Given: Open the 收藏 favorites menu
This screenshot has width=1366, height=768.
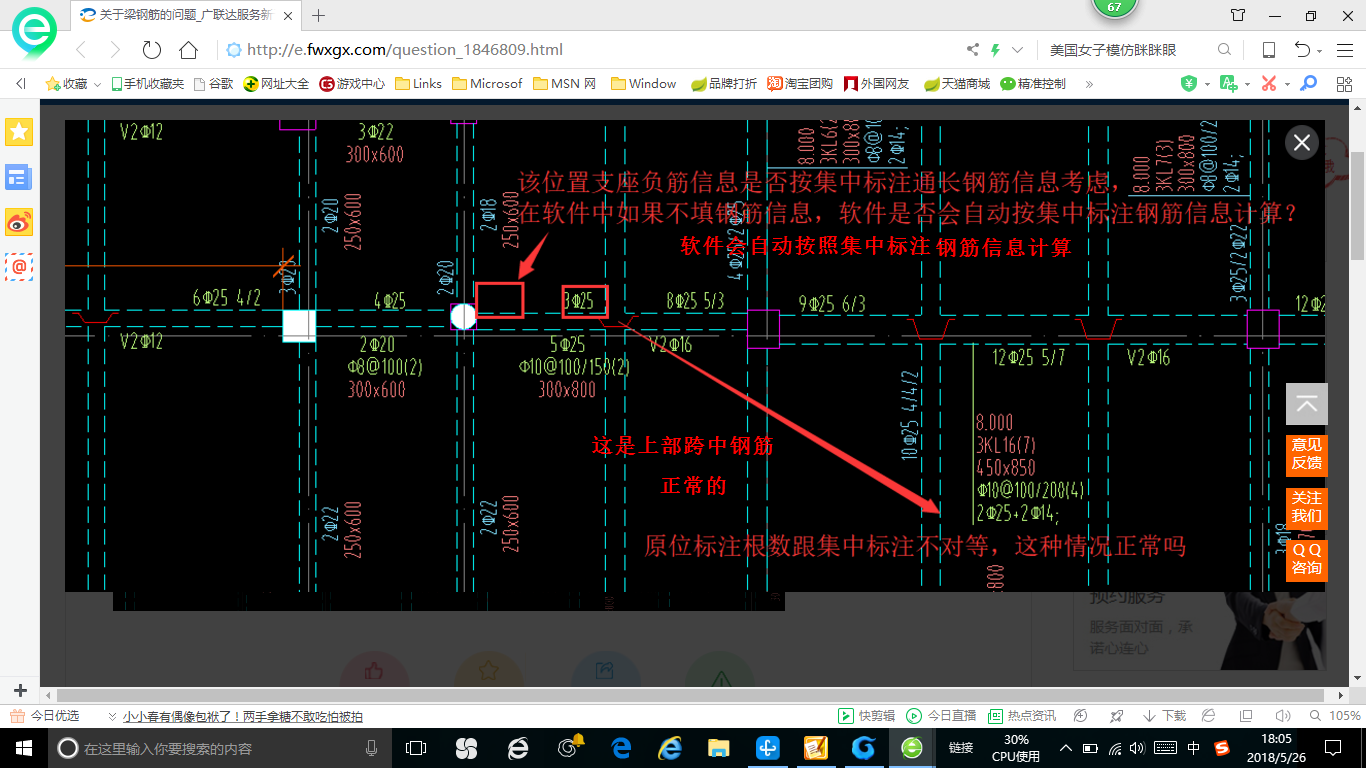Looking at the screenshot, I should click(x=72, y=84).
